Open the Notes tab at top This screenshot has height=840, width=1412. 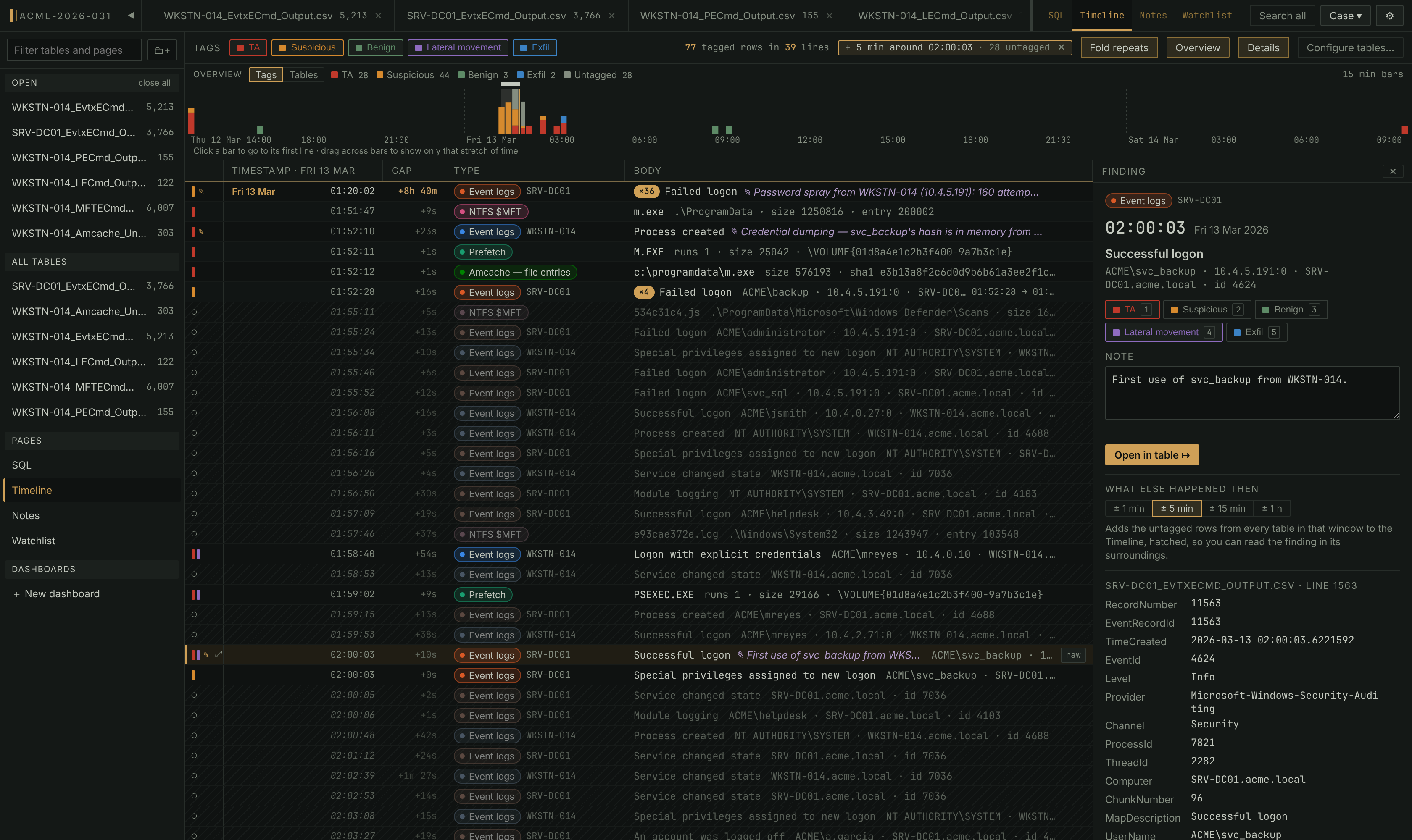[x=1153, y=15]
